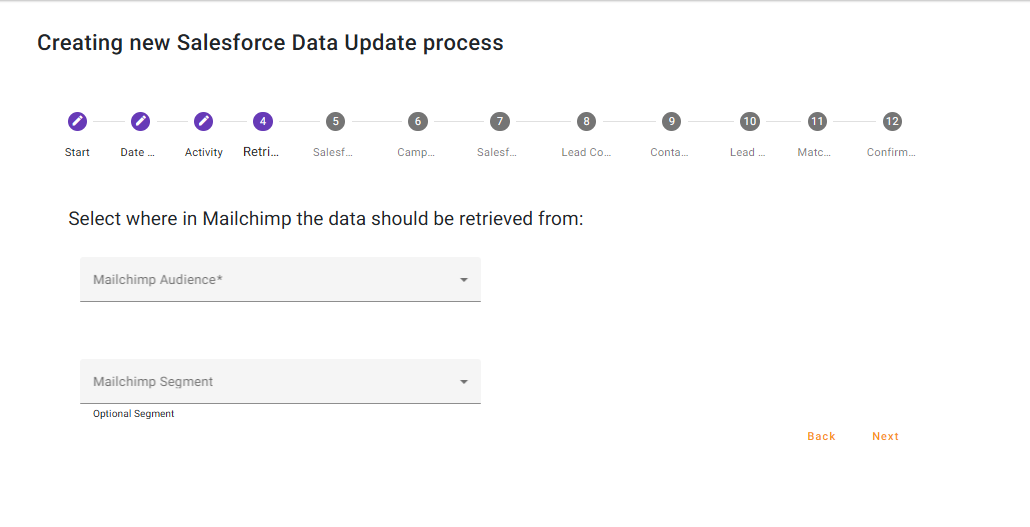The image size is (1030, 527).
Task: Jump to step 10 in the stepper
Action: coord(749,121)
